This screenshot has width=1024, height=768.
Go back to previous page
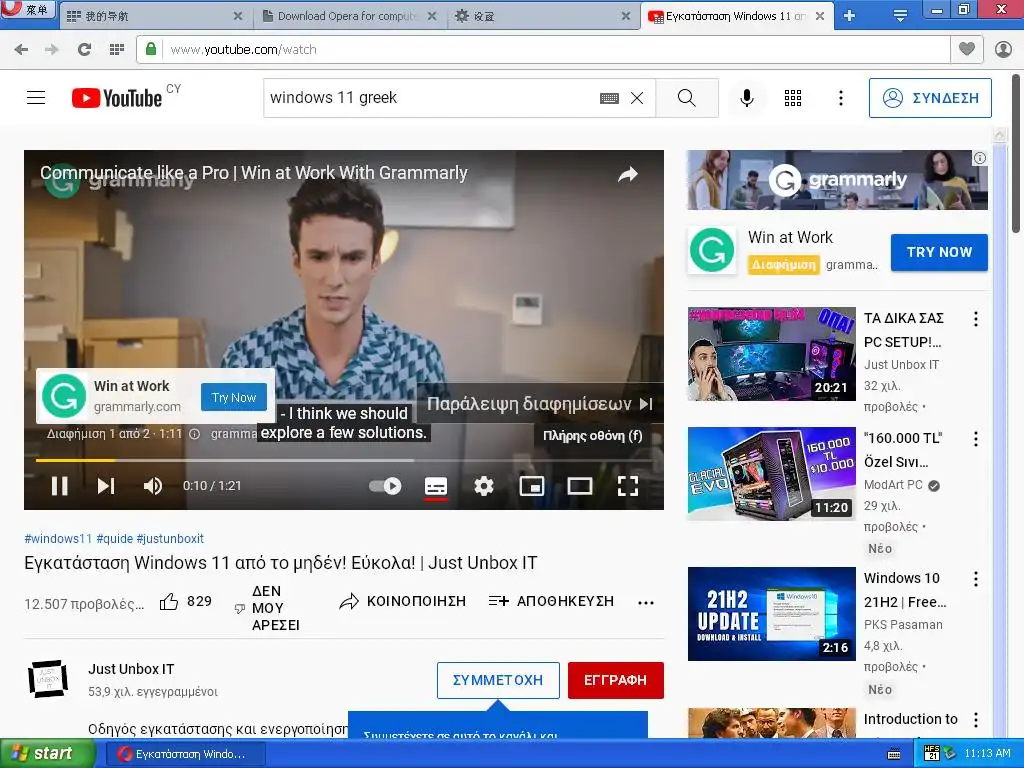coord(21,50)
